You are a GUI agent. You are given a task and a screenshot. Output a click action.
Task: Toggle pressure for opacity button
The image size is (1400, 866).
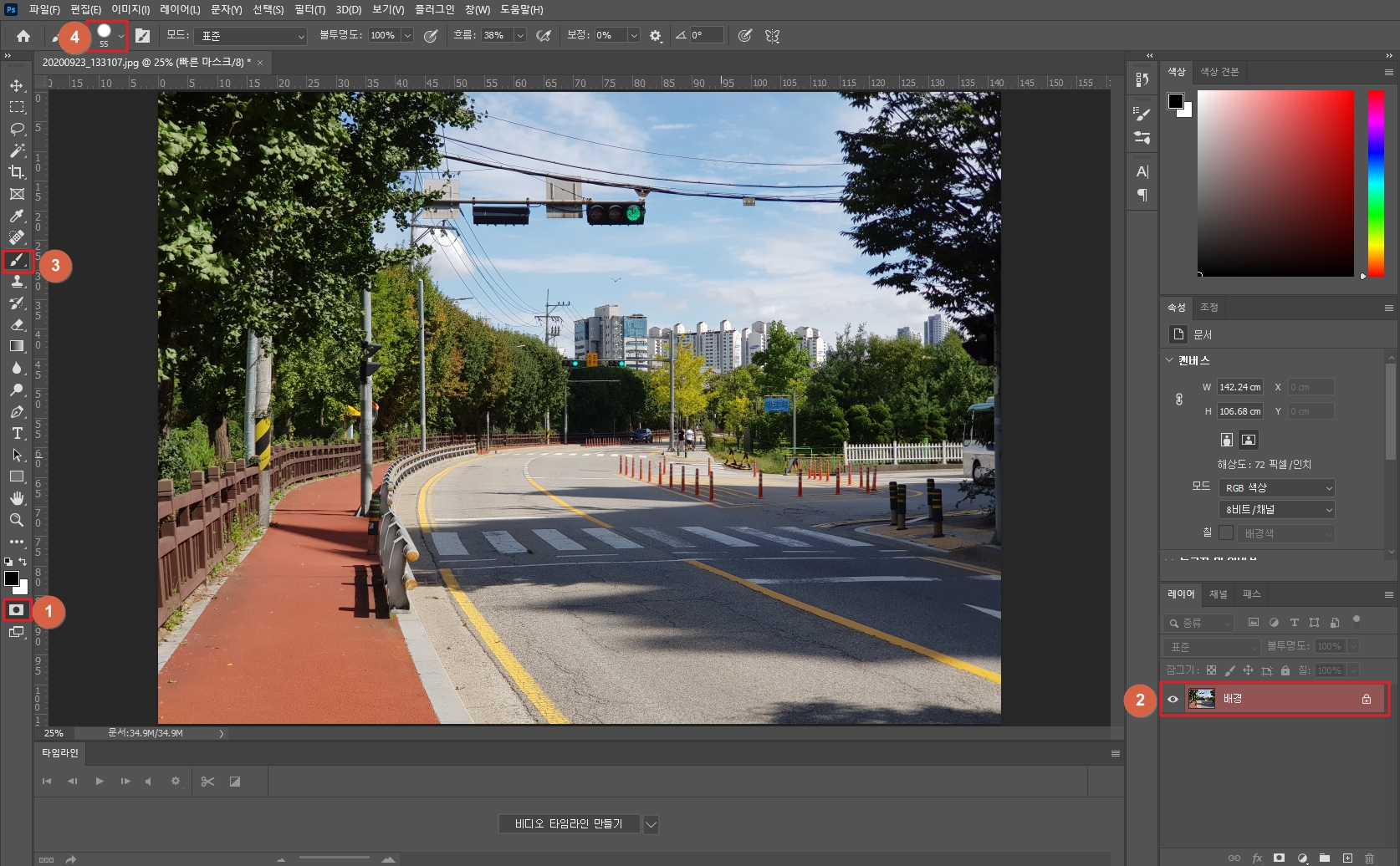[x=431, y=36]
